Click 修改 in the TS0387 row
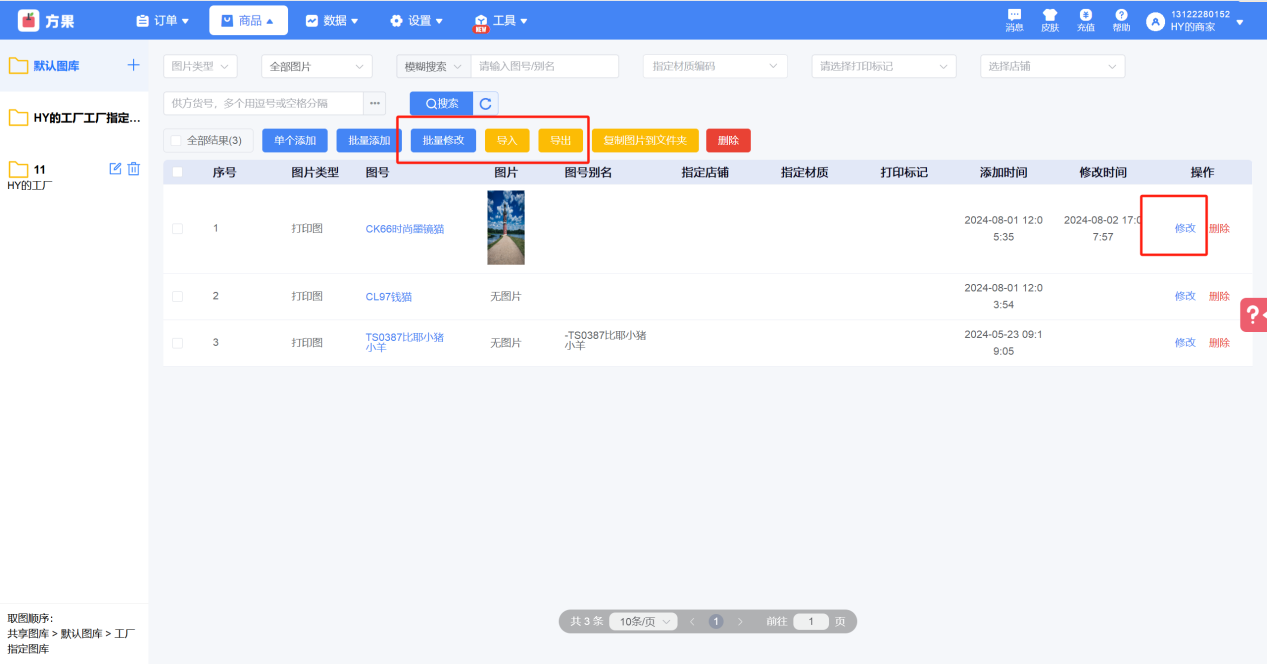This screenshot has height=664, width=1267. tap(1185, 343)
